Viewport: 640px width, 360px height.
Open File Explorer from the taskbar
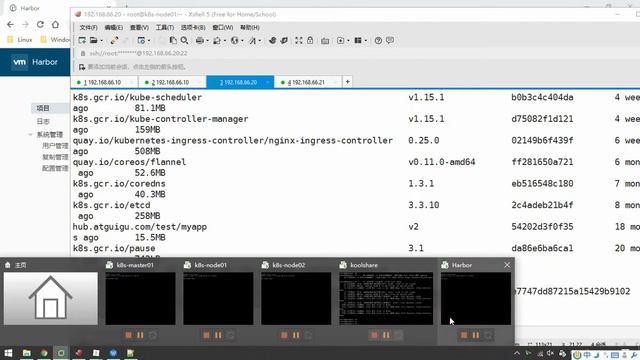point(27,353)
